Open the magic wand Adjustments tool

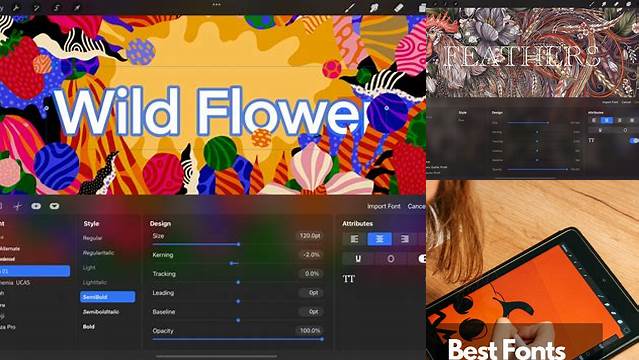[x=37, y=7]
